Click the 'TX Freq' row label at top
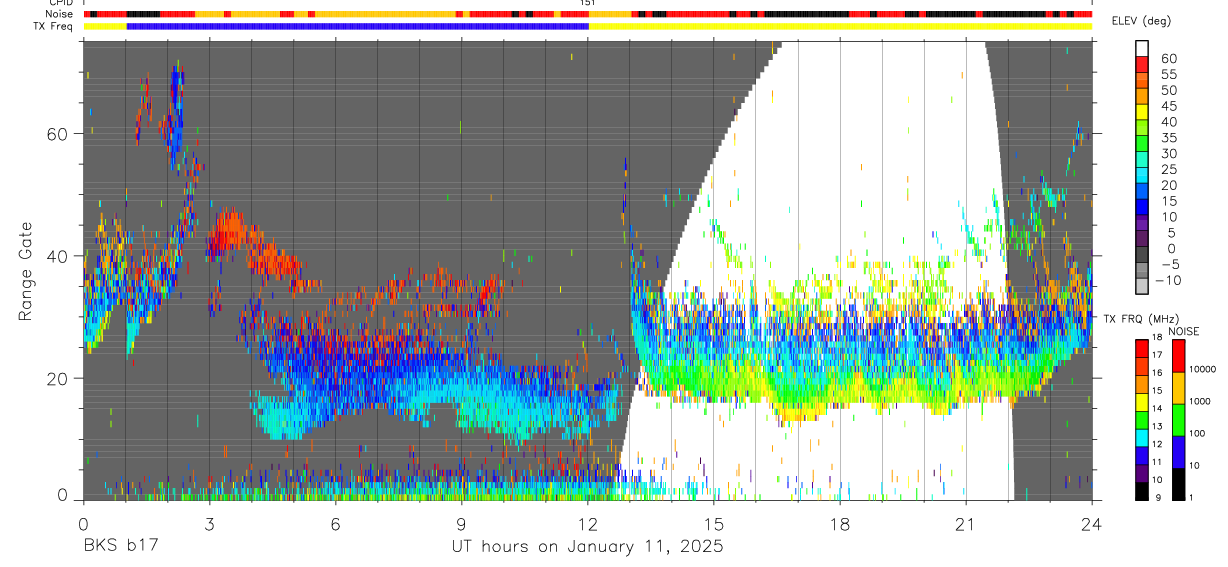This screenshot has width=1228, height=567. click(54, 26)
